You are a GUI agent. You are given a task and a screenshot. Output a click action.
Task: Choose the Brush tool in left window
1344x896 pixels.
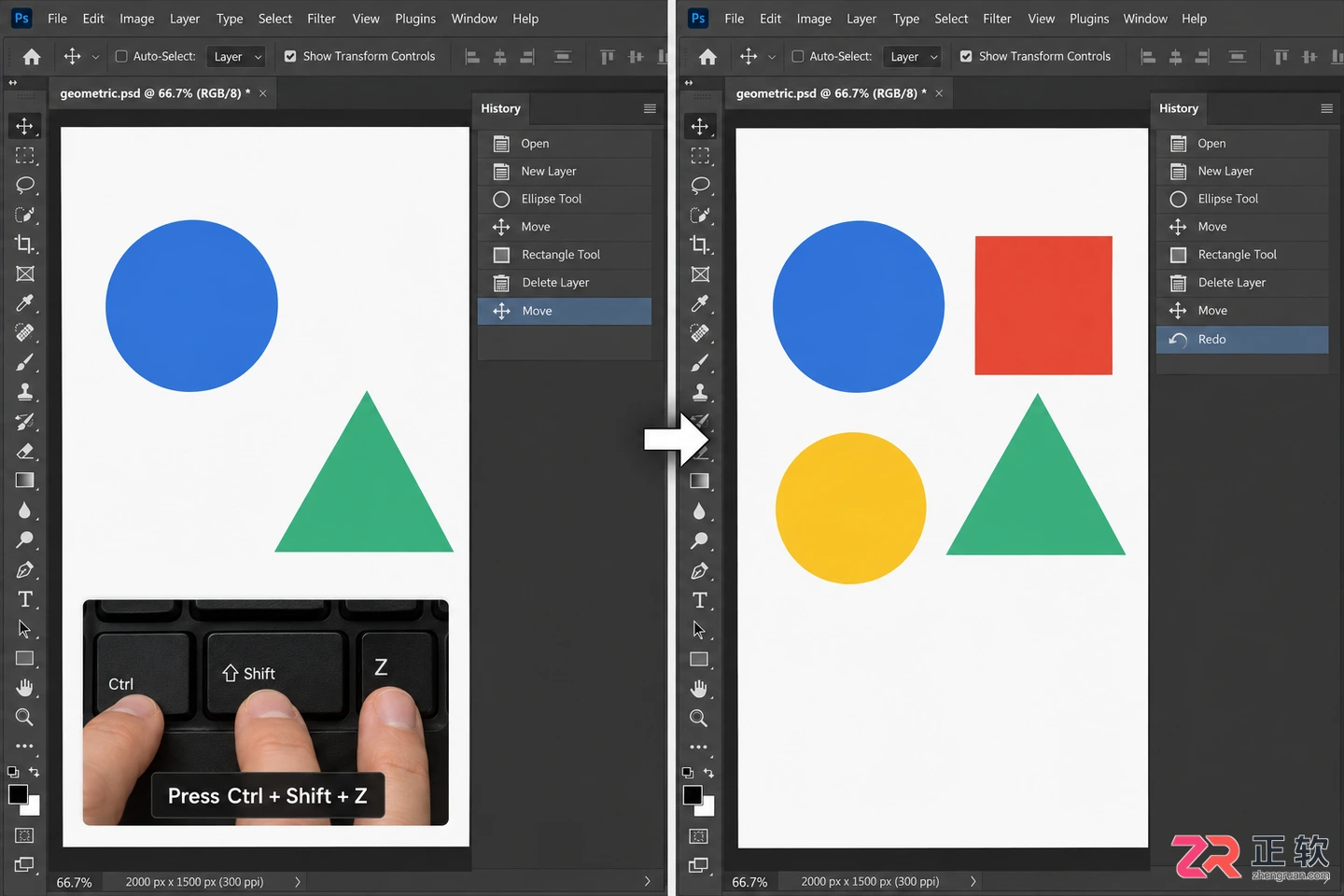point(24,362)
